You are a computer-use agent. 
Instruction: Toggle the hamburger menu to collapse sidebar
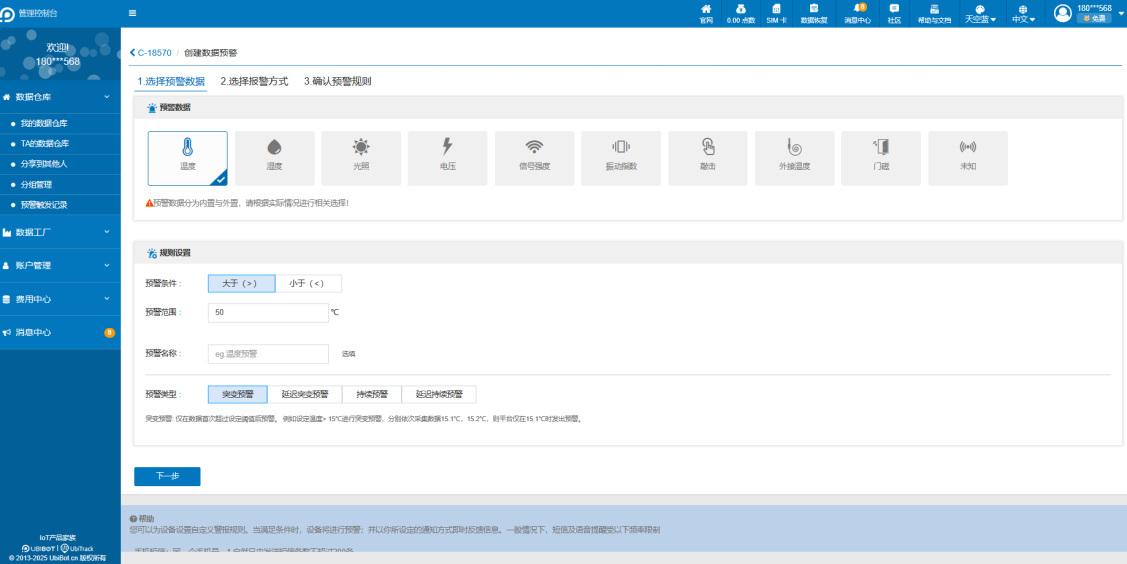[133, 13]
